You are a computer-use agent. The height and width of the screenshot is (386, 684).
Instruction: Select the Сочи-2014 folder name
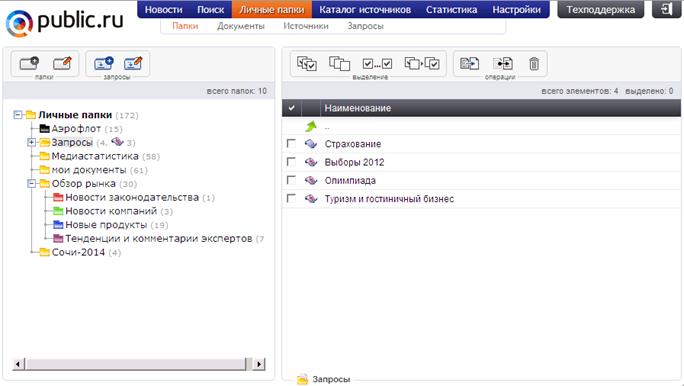[78, 252]
